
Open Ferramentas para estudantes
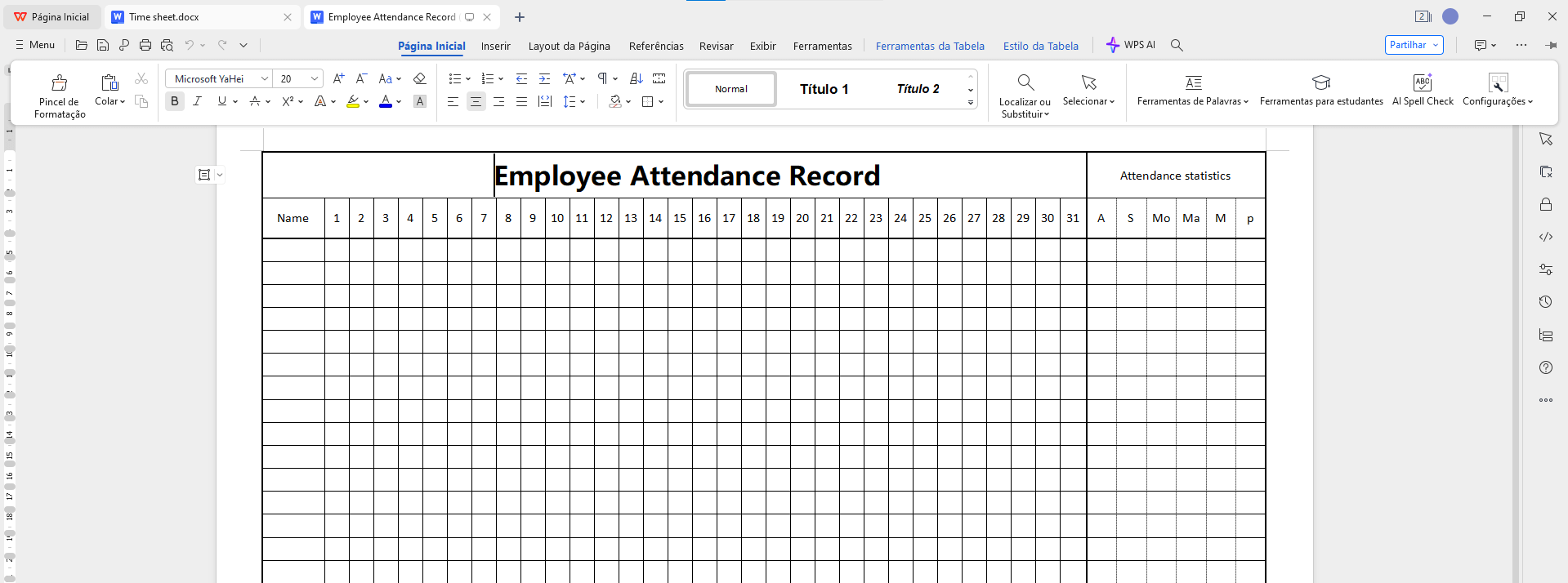click(1321, 90)
